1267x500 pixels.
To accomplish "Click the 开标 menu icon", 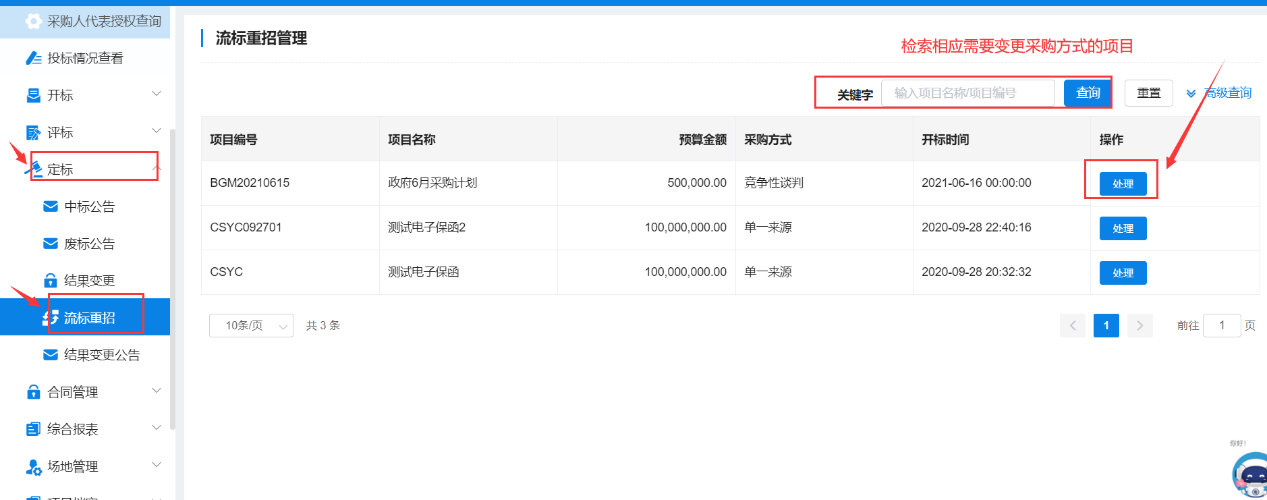I will click(33, 95).
